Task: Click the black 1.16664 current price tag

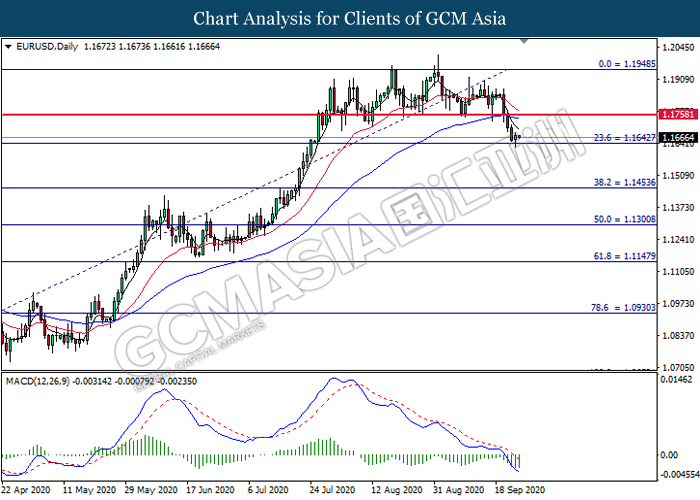Action: [x=676, y=137]
